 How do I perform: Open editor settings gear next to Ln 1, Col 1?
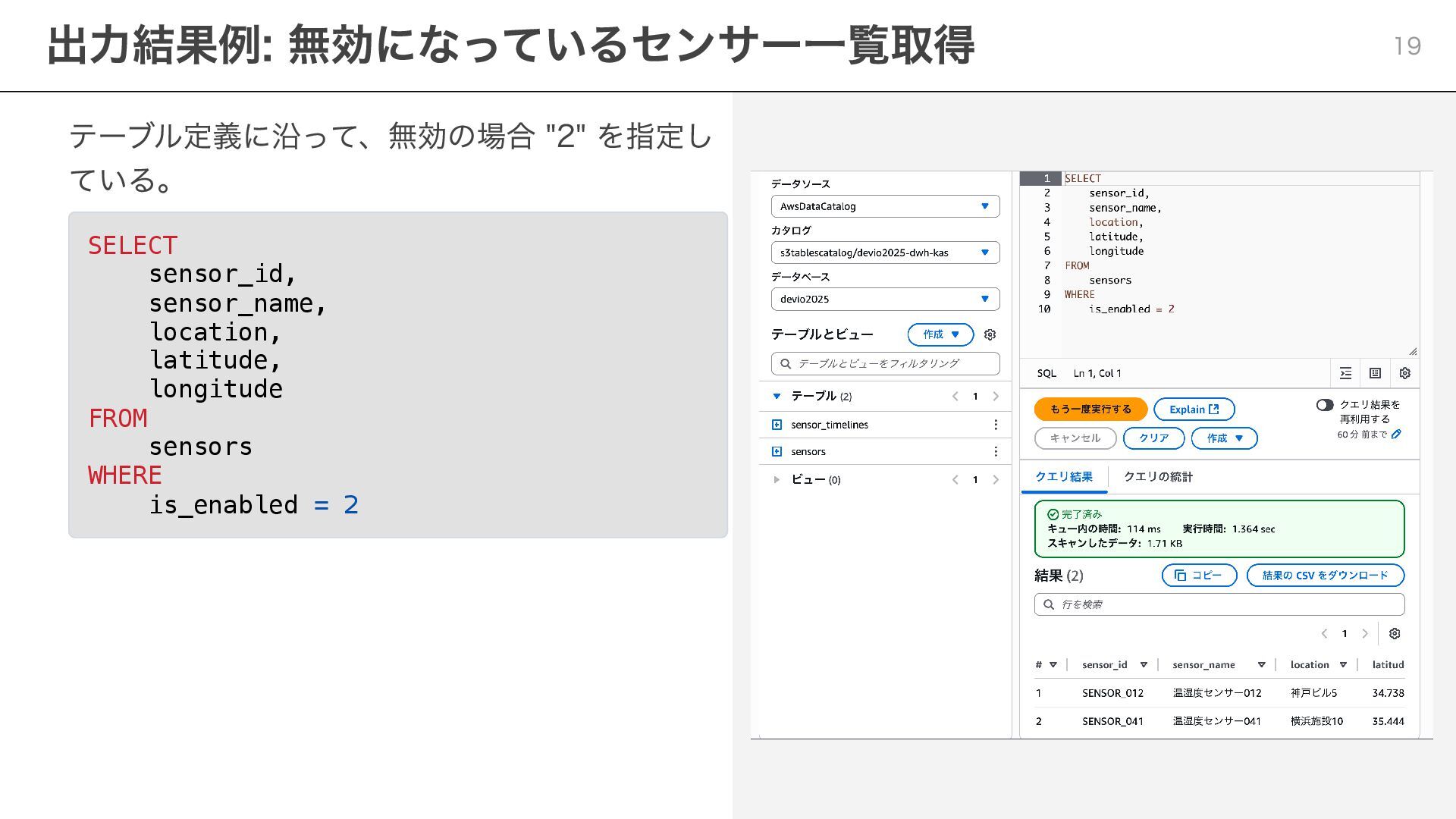coord(1404,373)
